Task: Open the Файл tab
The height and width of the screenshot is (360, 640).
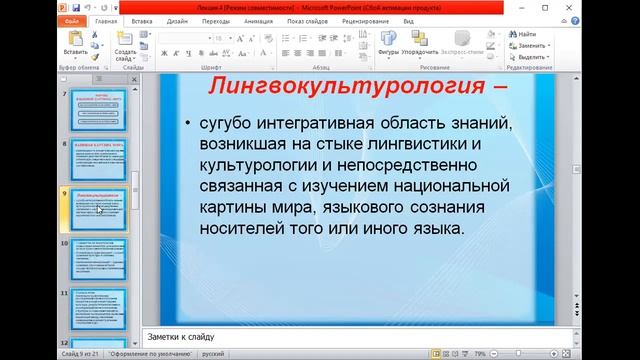Action: [x=72, y=21]
